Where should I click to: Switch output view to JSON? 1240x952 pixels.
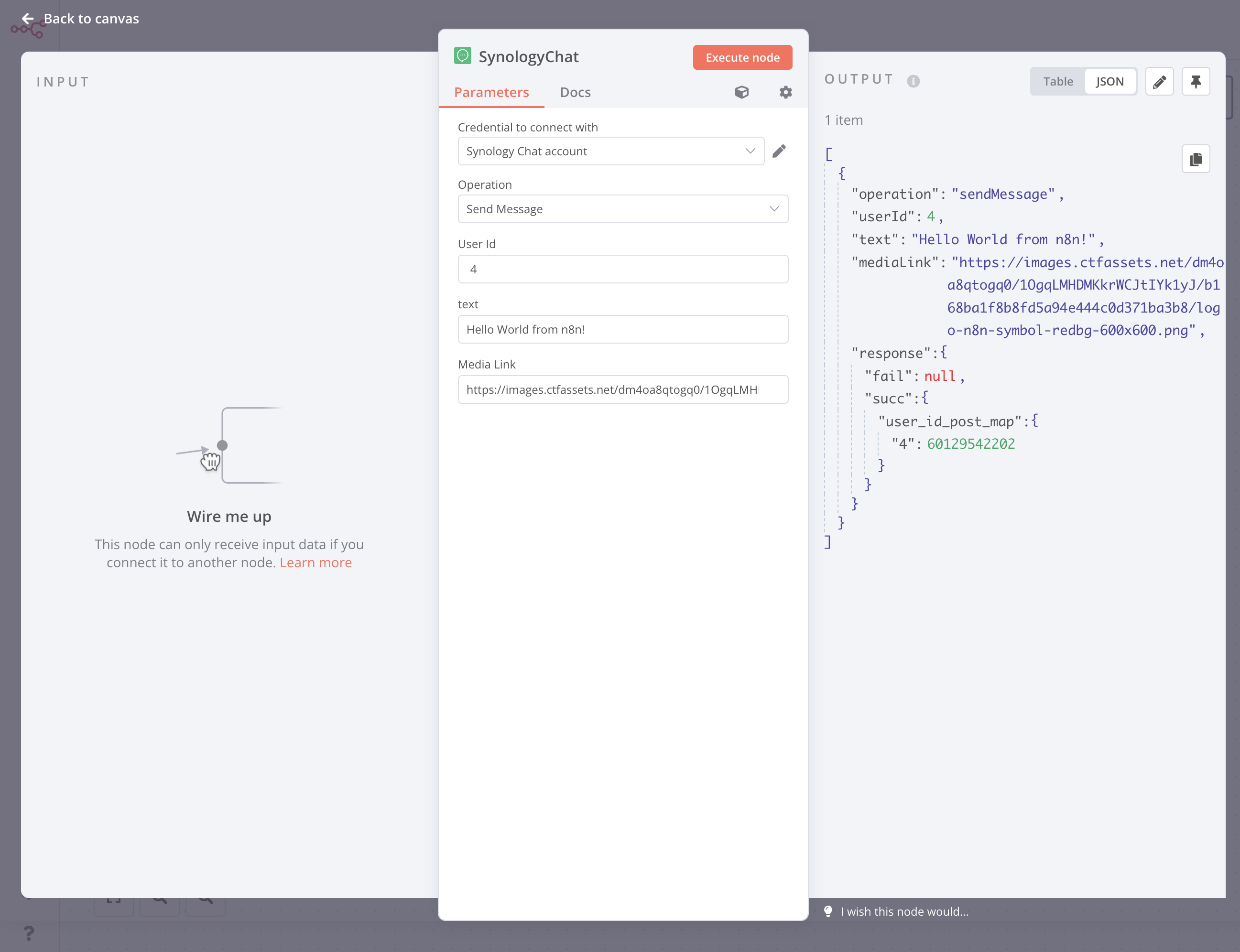(1109, 82)
